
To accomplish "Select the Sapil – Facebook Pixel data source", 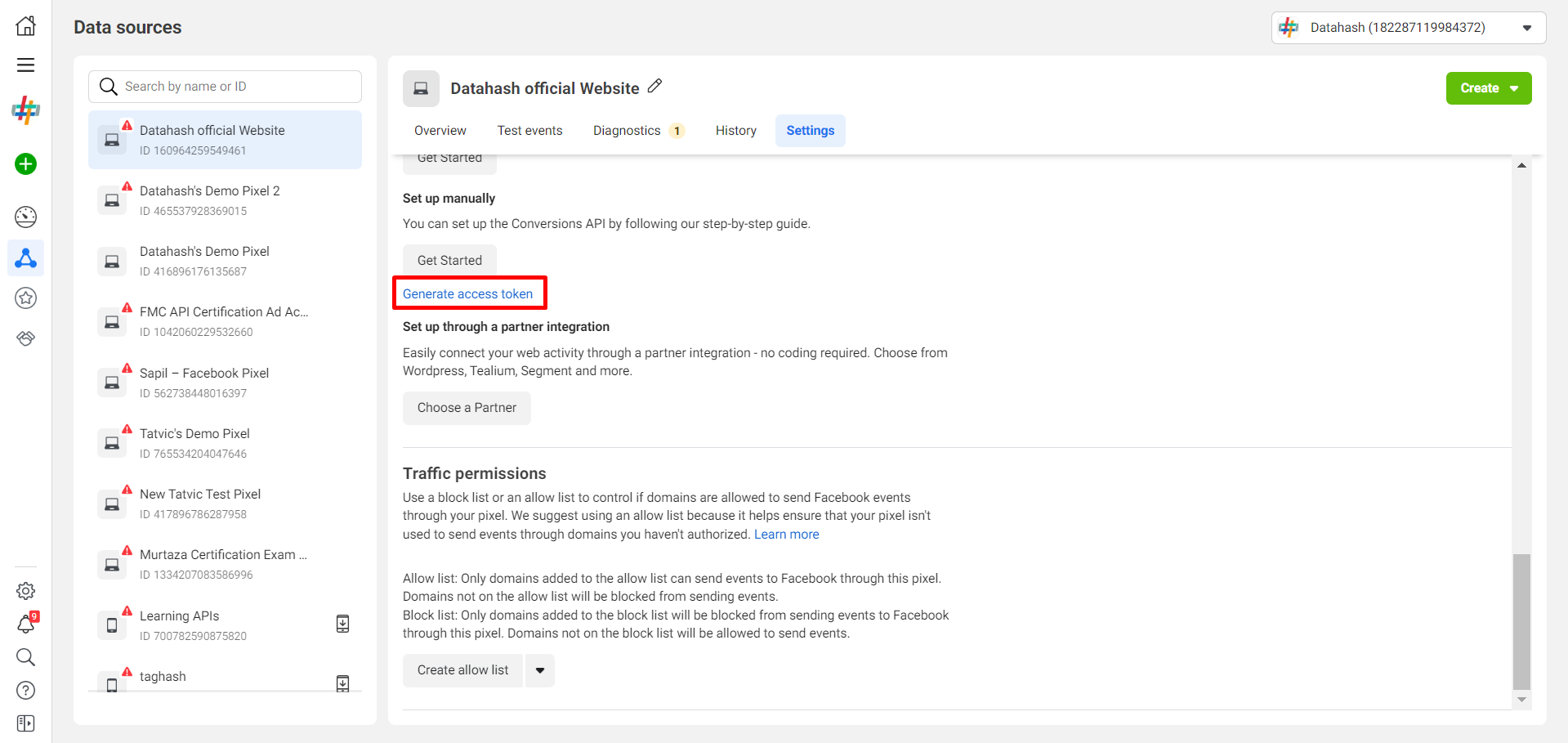I will point(225,383).
